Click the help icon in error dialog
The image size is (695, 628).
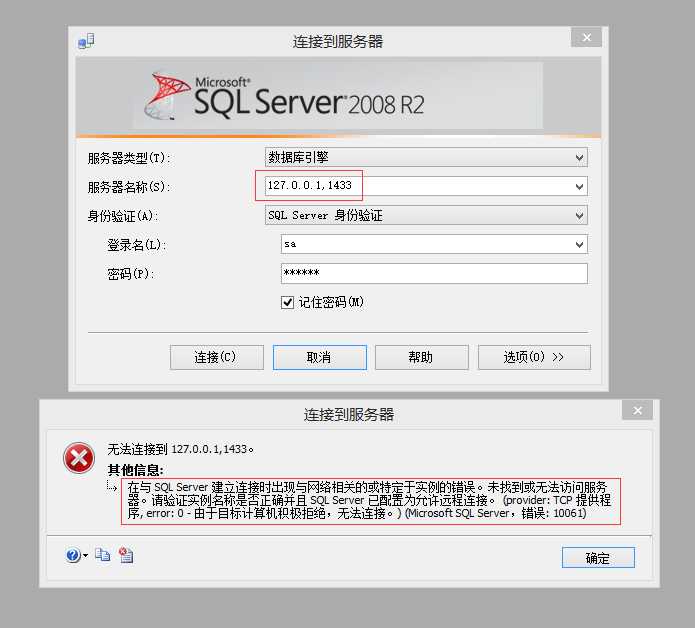pyautogui.click(x=73, y=555)
